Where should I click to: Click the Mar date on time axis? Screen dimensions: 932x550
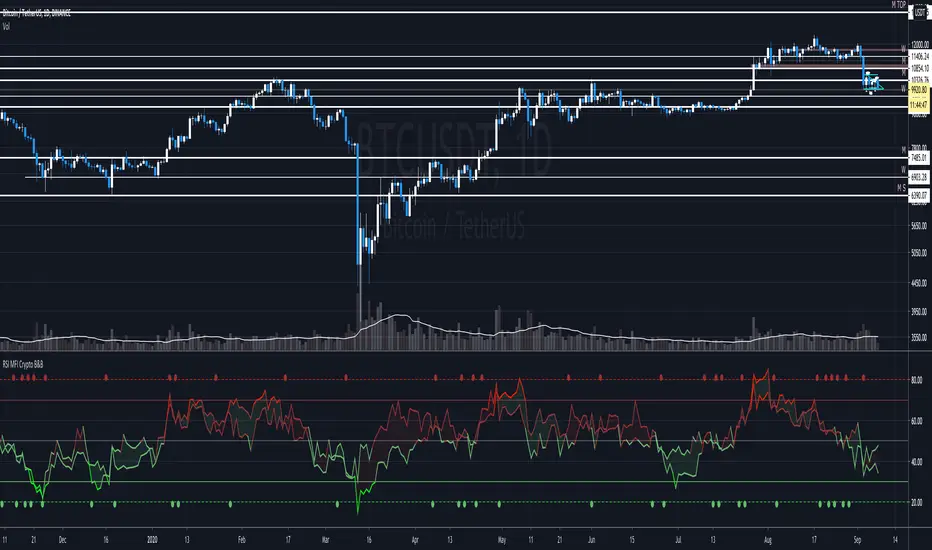325,540
